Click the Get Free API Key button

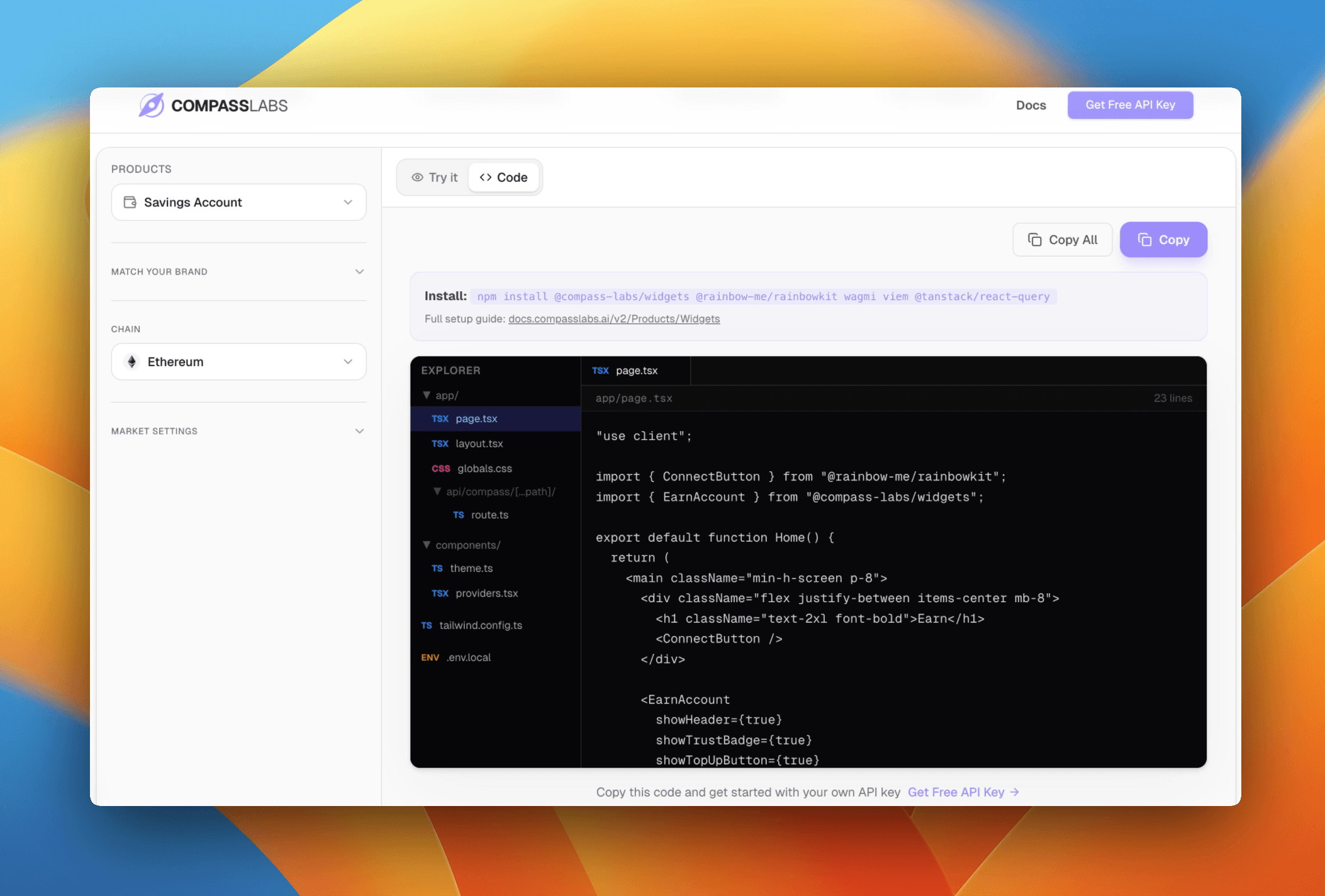point(1130,104)
